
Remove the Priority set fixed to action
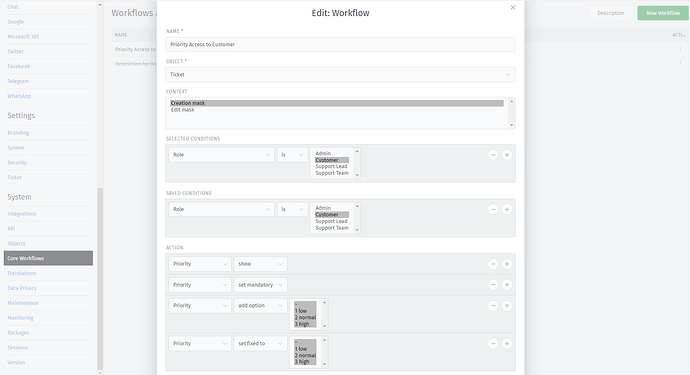pyautogui.click(x=493, y=344)
